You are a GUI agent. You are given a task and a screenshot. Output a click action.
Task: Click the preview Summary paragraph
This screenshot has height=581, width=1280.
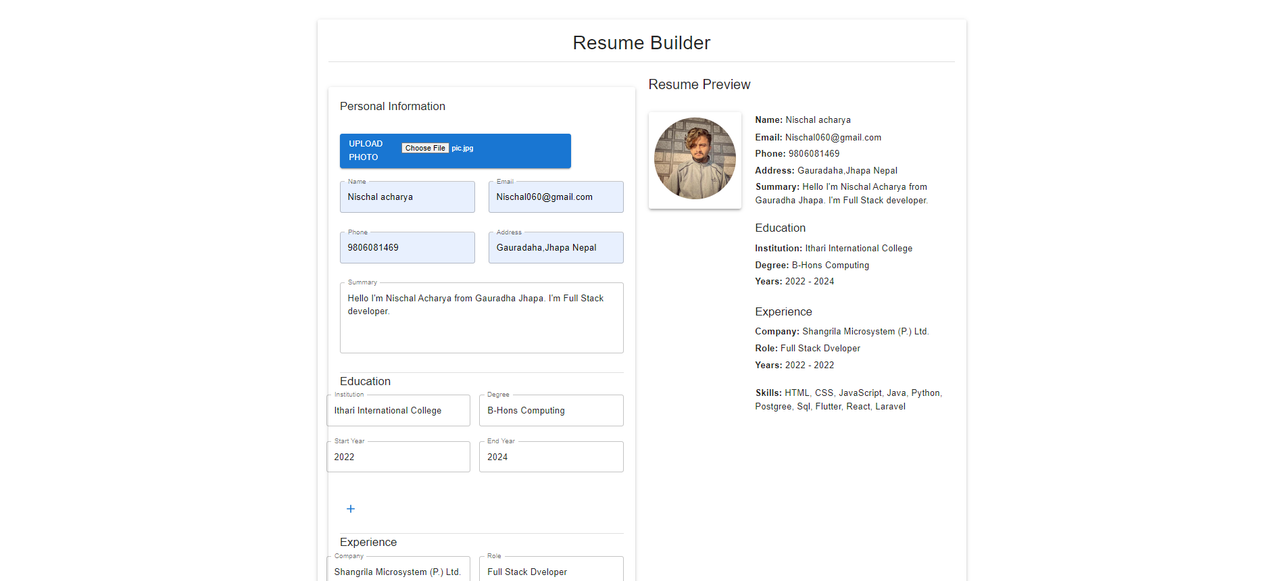[842, 194]
